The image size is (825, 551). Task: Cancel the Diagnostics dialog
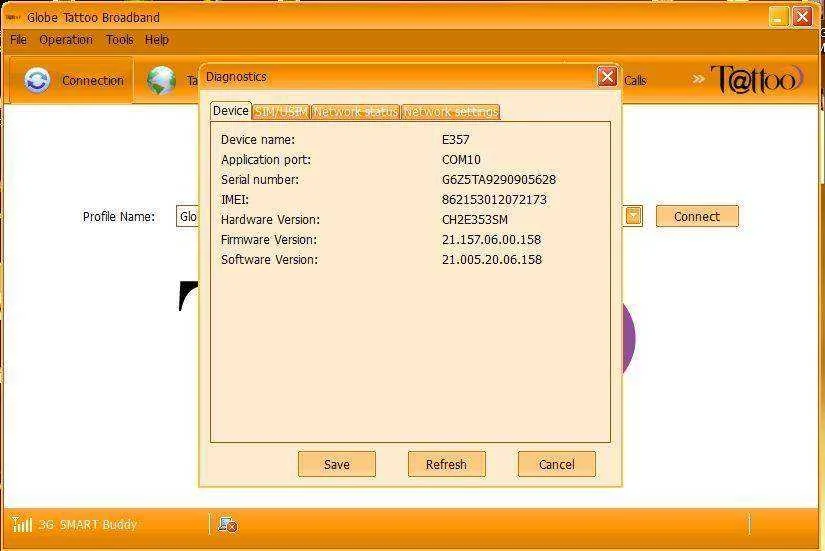point(557,464)
